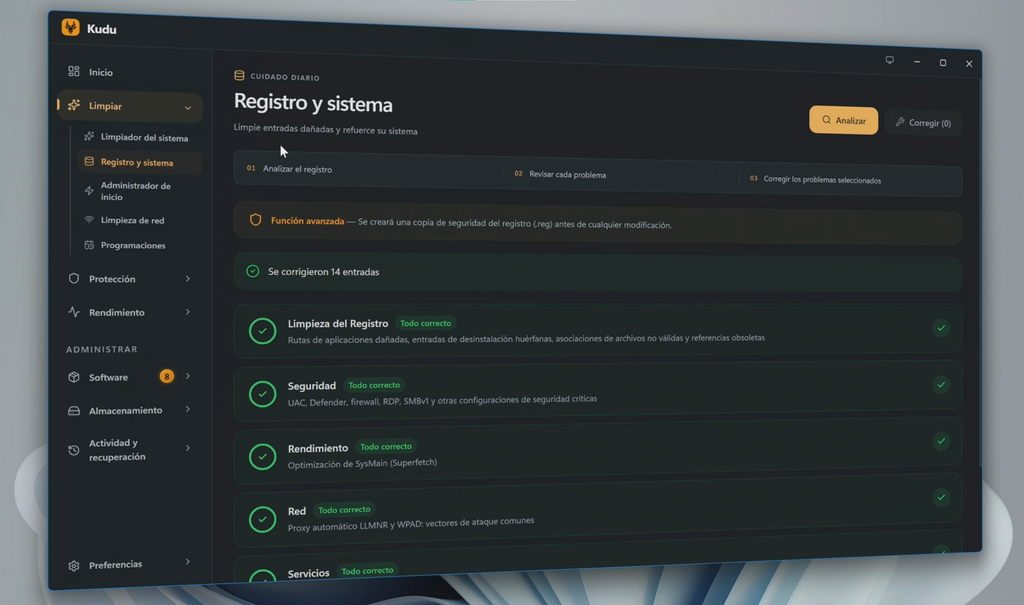Click the monitor icon in title bar
The image size is (1024, 605).
tap(889, 59)
